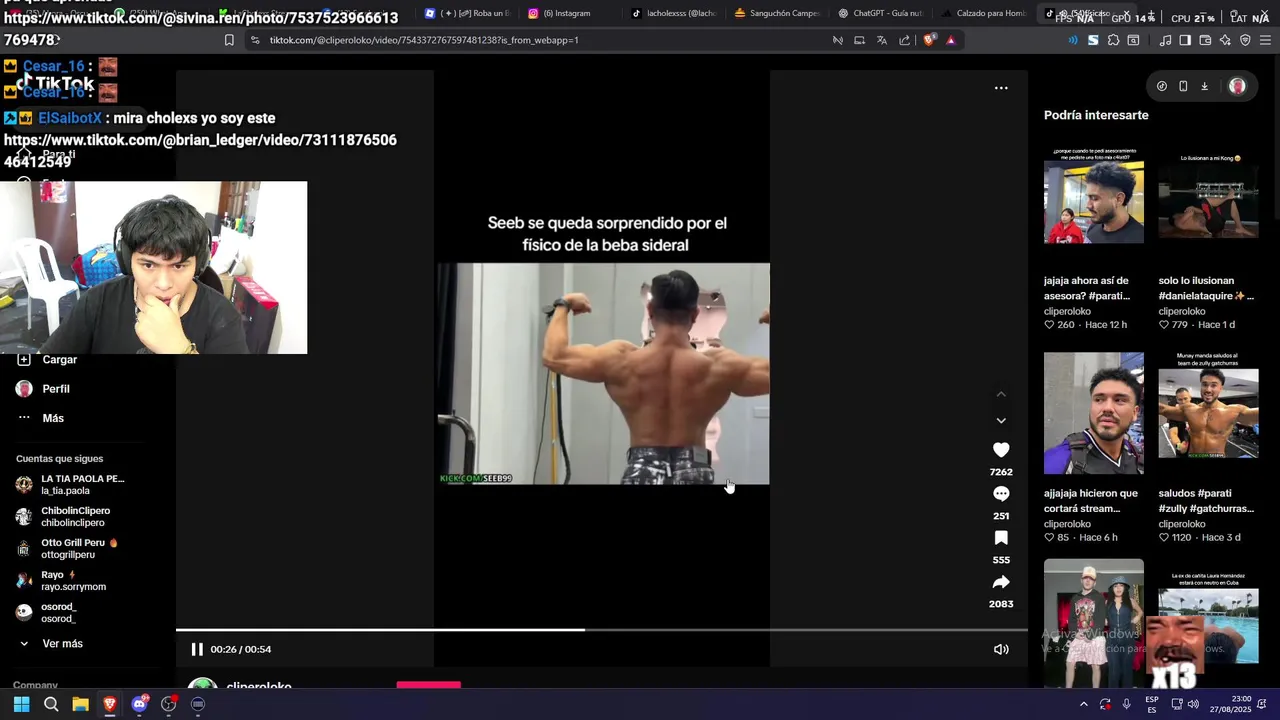Screen dimensions: 1280x720
Task: Click the mobile app phone icon
Action: coord(1183,86)
